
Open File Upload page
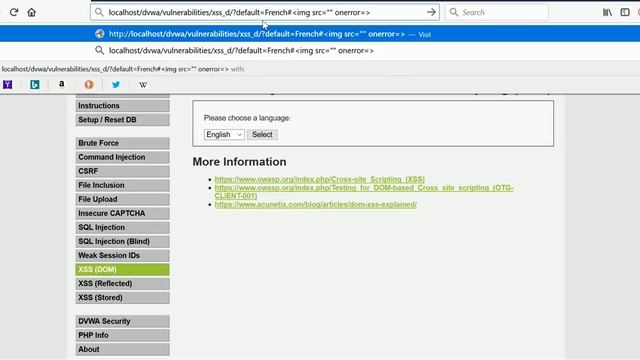(x=122, y=200)
